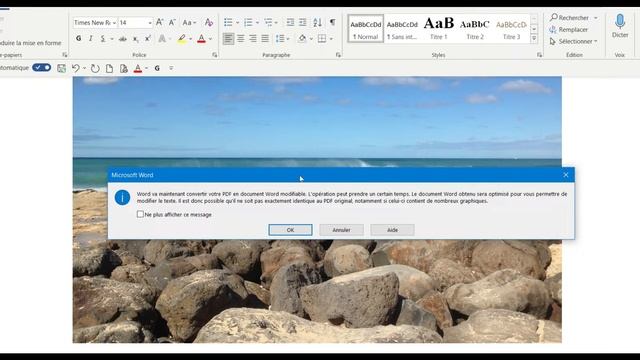Undo the last action in quick access
Viewport: 640px width, 360px height.
point(76,68)
